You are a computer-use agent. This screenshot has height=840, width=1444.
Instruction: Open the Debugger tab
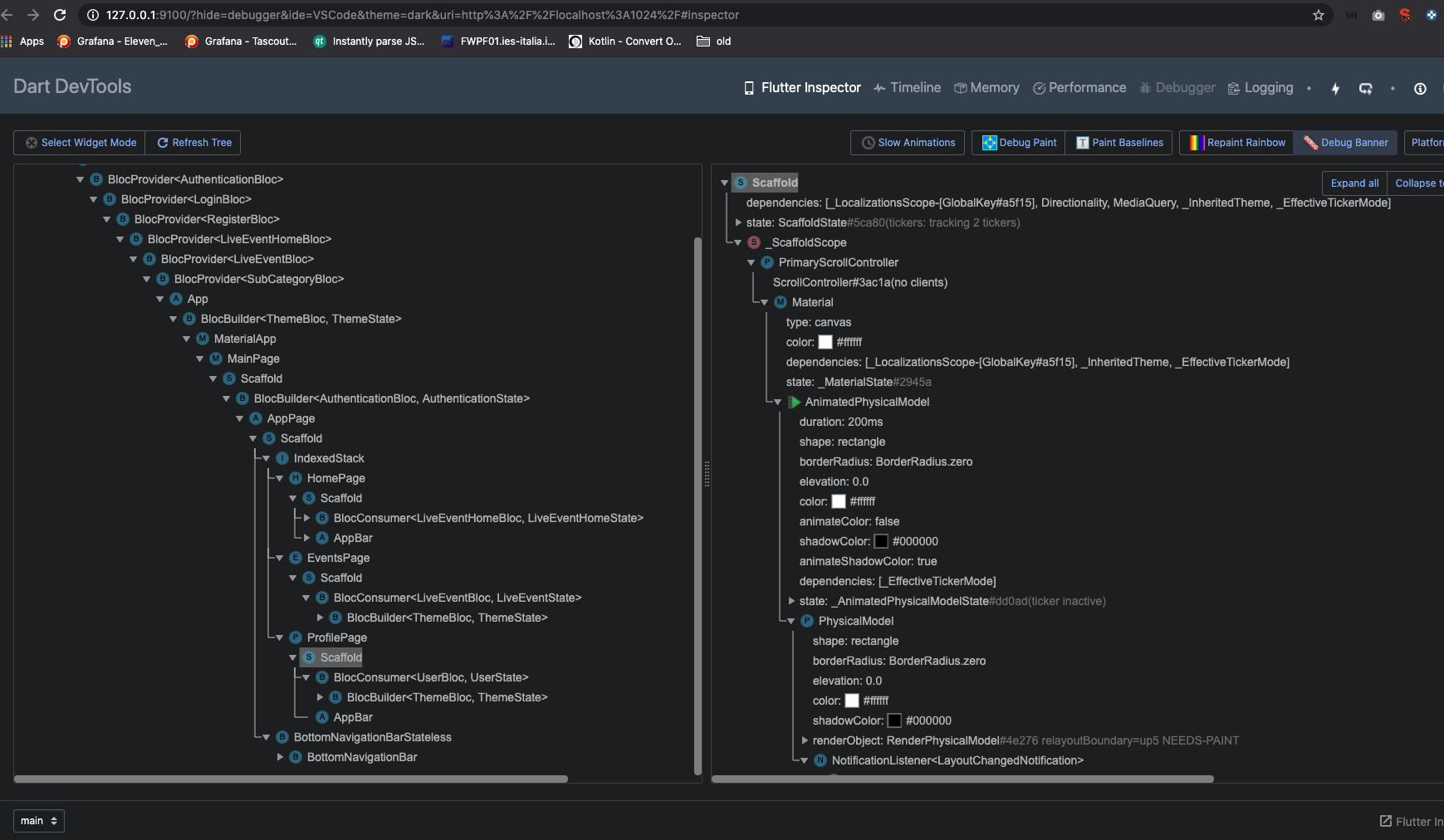(1177, 88)
